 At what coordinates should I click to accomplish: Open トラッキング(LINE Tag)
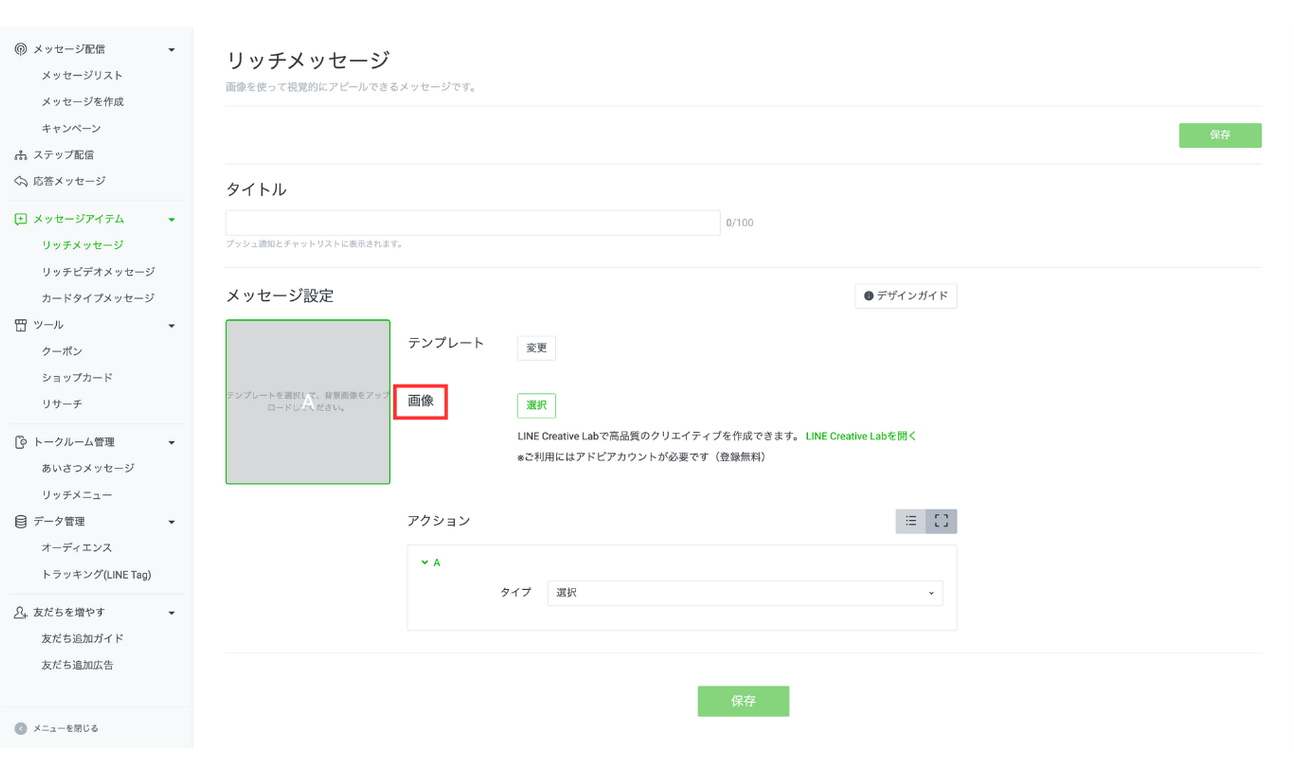[x=96, y=575]
